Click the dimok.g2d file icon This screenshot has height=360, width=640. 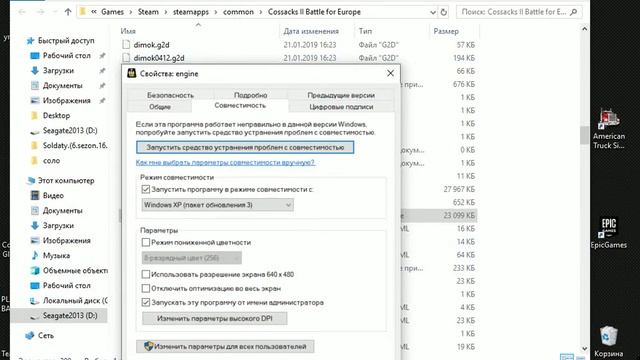(126, 44)
